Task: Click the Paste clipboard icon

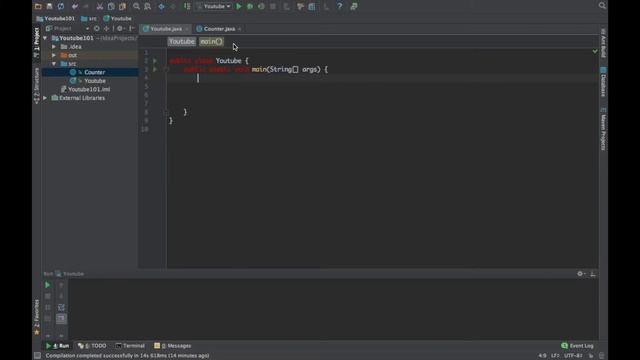Action: (122, 6)
